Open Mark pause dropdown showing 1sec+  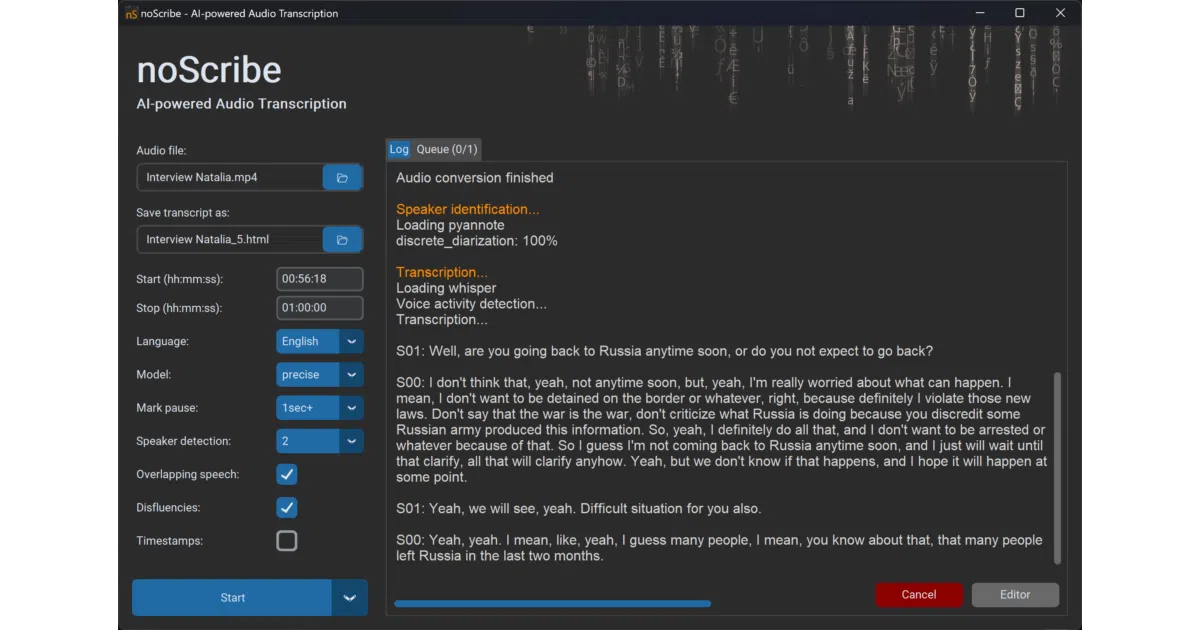[x=320, y=408]
